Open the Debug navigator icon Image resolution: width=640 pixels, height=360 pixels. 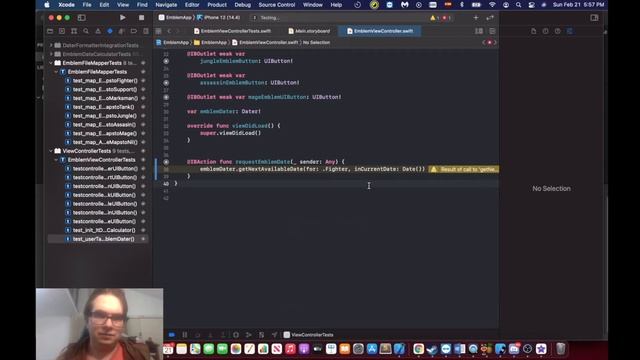point(122,31)
